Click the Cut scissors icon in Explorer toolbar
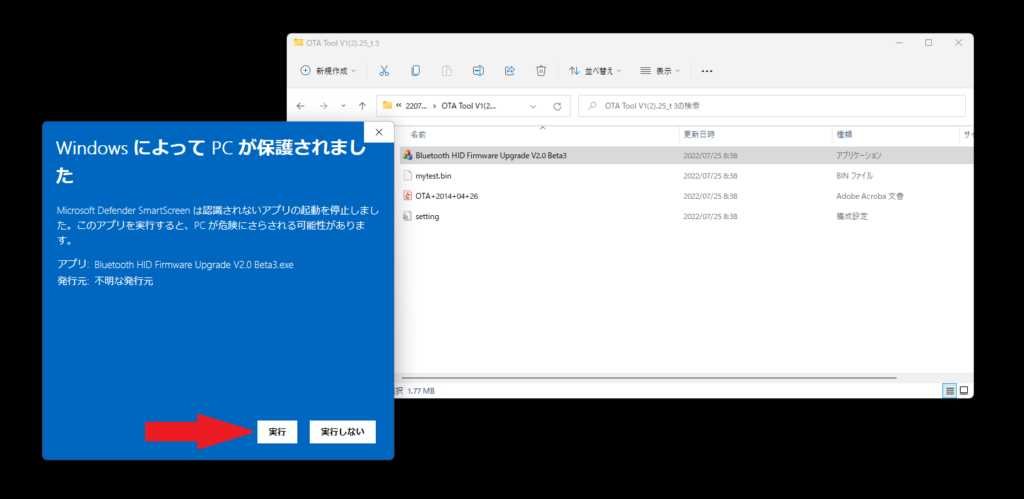 (384, 71)
